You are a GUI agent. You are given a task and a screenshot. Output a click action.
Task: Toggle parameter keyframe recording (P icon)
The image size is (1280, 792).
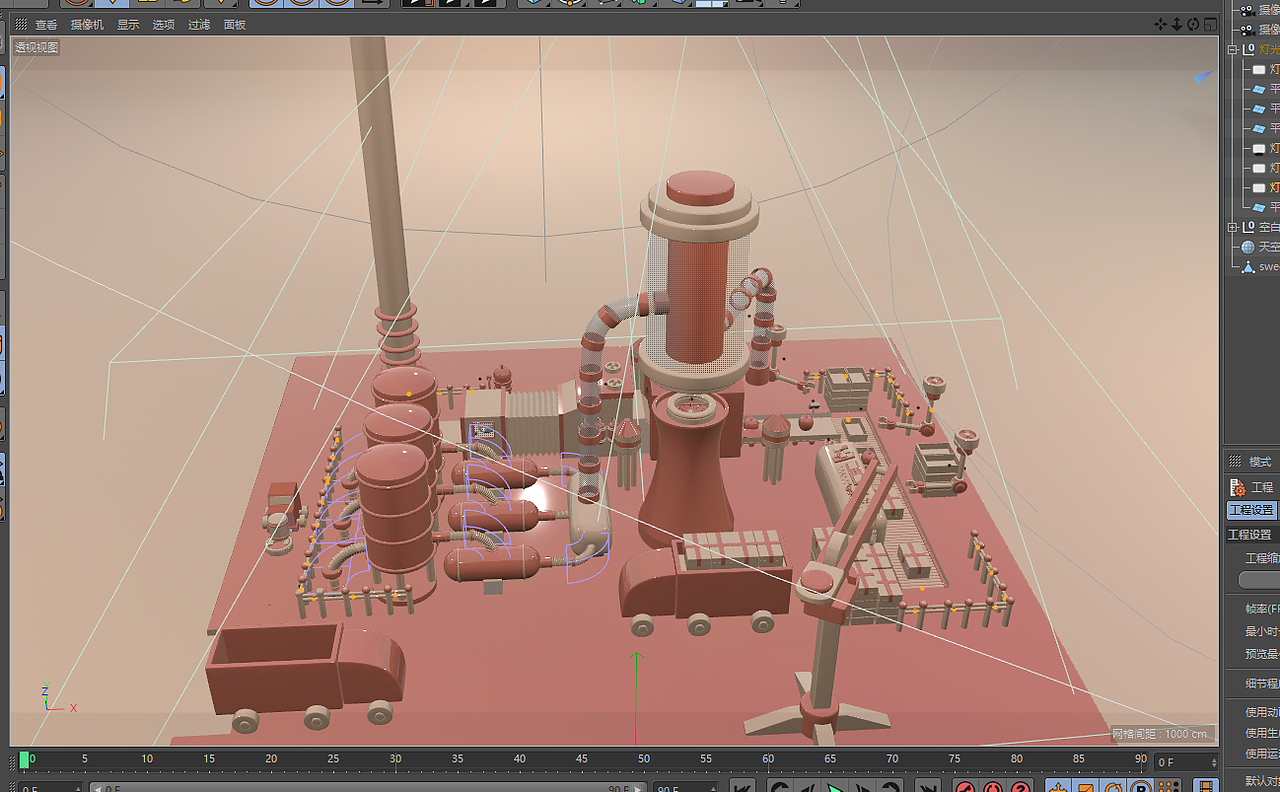pos(1139,788)
